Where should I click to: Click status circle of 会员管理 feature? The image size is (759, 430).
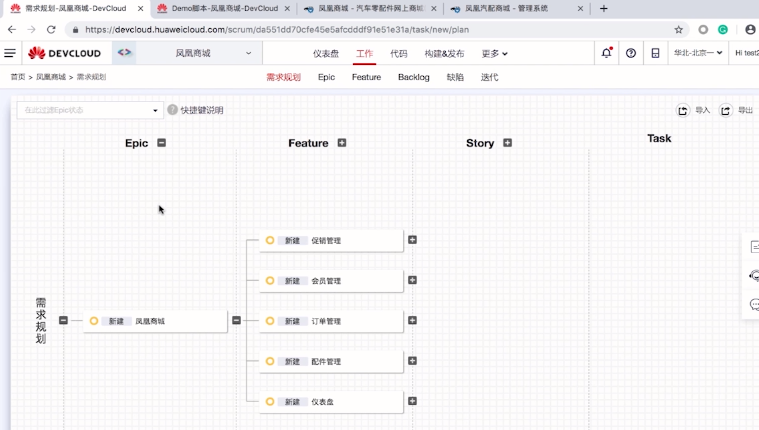click(270, 280)
